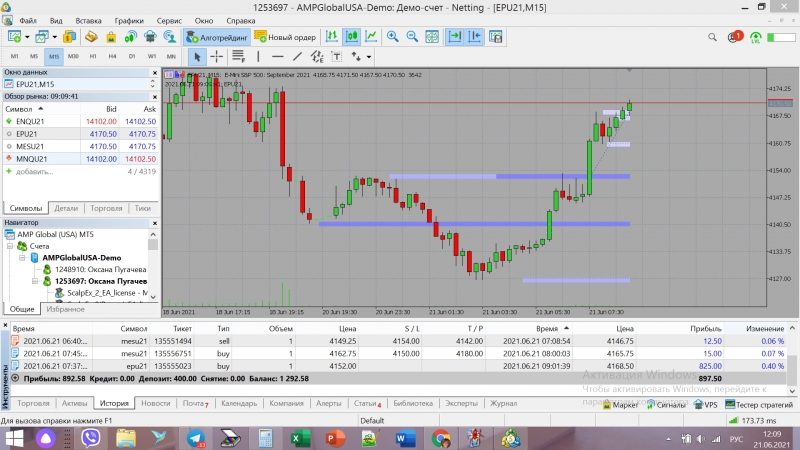Image resolution: width=800 pixels, height=450 pixels.
Task: Collapse the Счета tree node
Action: point(10,246)
